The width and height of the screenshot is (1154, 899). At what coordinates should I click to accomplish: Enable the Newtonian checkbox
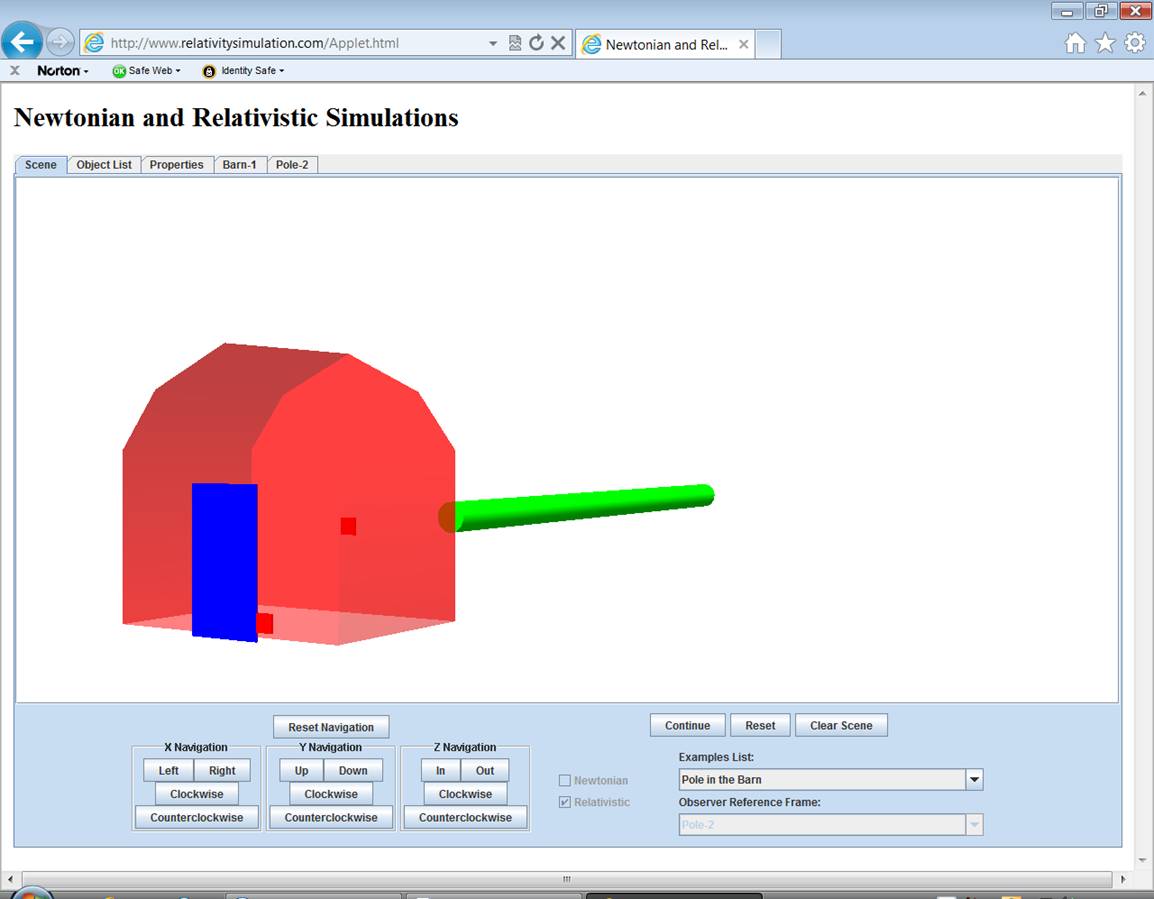(x=565, y=780)
